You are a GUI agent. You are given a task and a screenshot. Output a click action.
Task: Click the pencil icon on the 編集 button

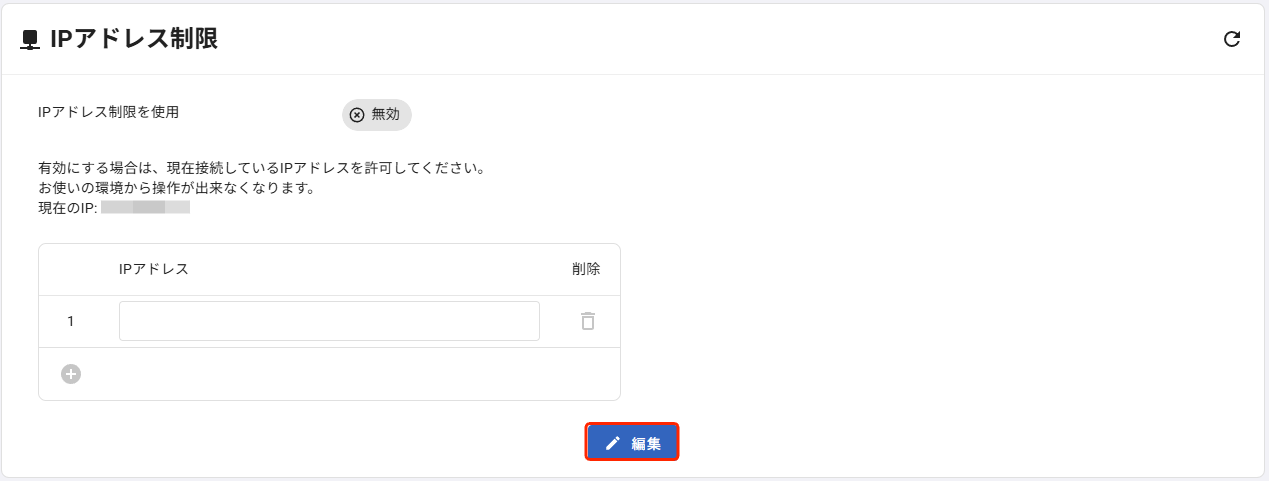pyautogui.click(x=613, y=443)
